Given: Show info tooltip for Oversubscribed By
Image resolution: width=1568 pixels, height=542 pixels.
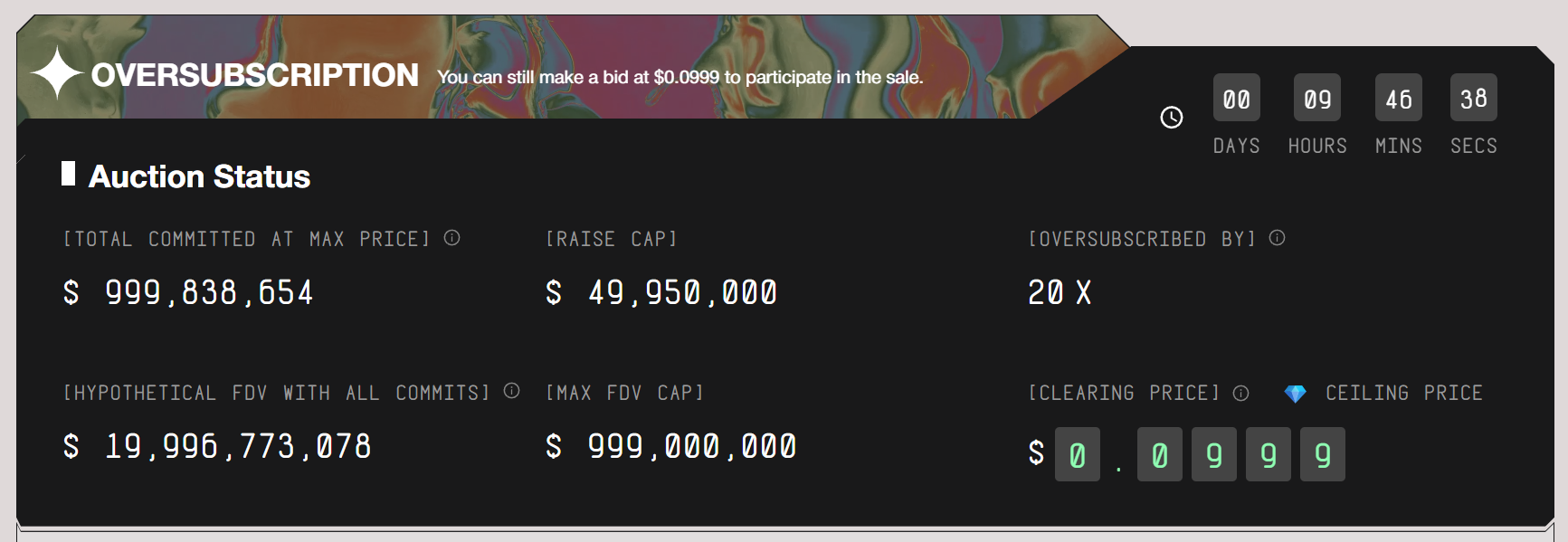Looking at the screenshot, I should point(1278,238).
